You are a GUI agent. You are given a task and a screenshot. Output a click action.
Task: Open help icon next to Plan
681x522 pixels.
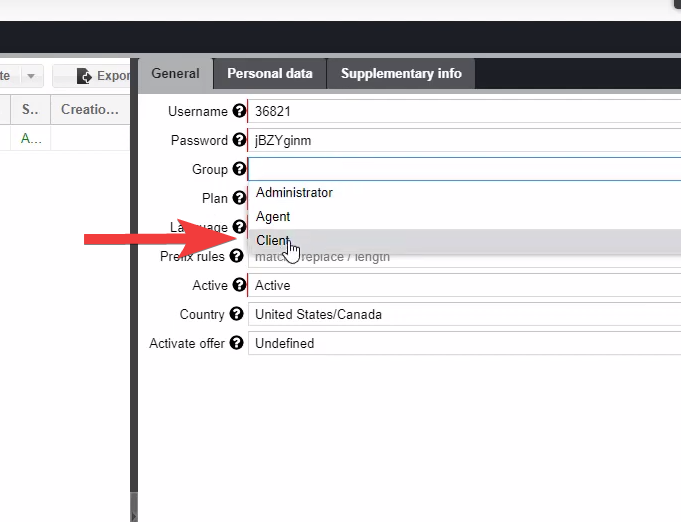(x=239, y=198)
